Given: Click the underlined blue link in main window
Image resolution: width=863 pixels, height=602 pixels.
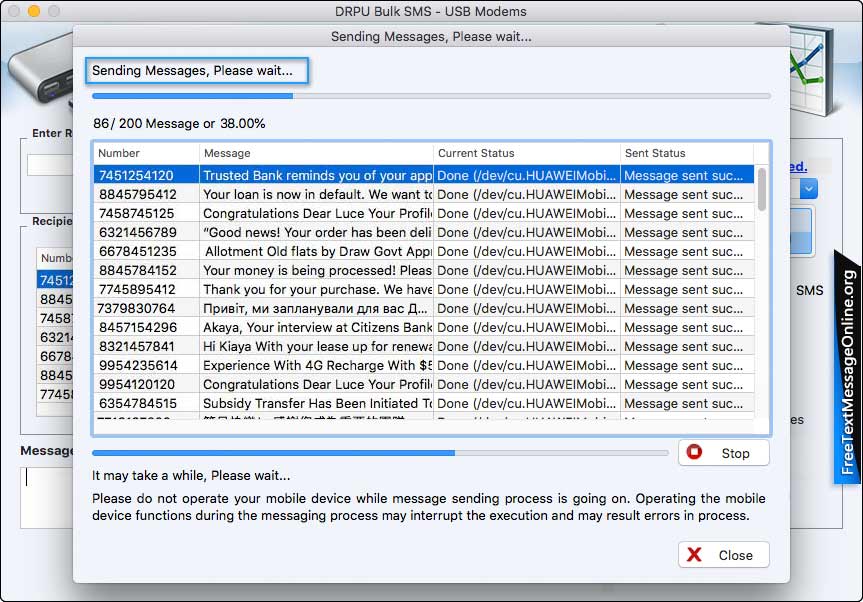Looking at the screenshot, I should 798,166.
